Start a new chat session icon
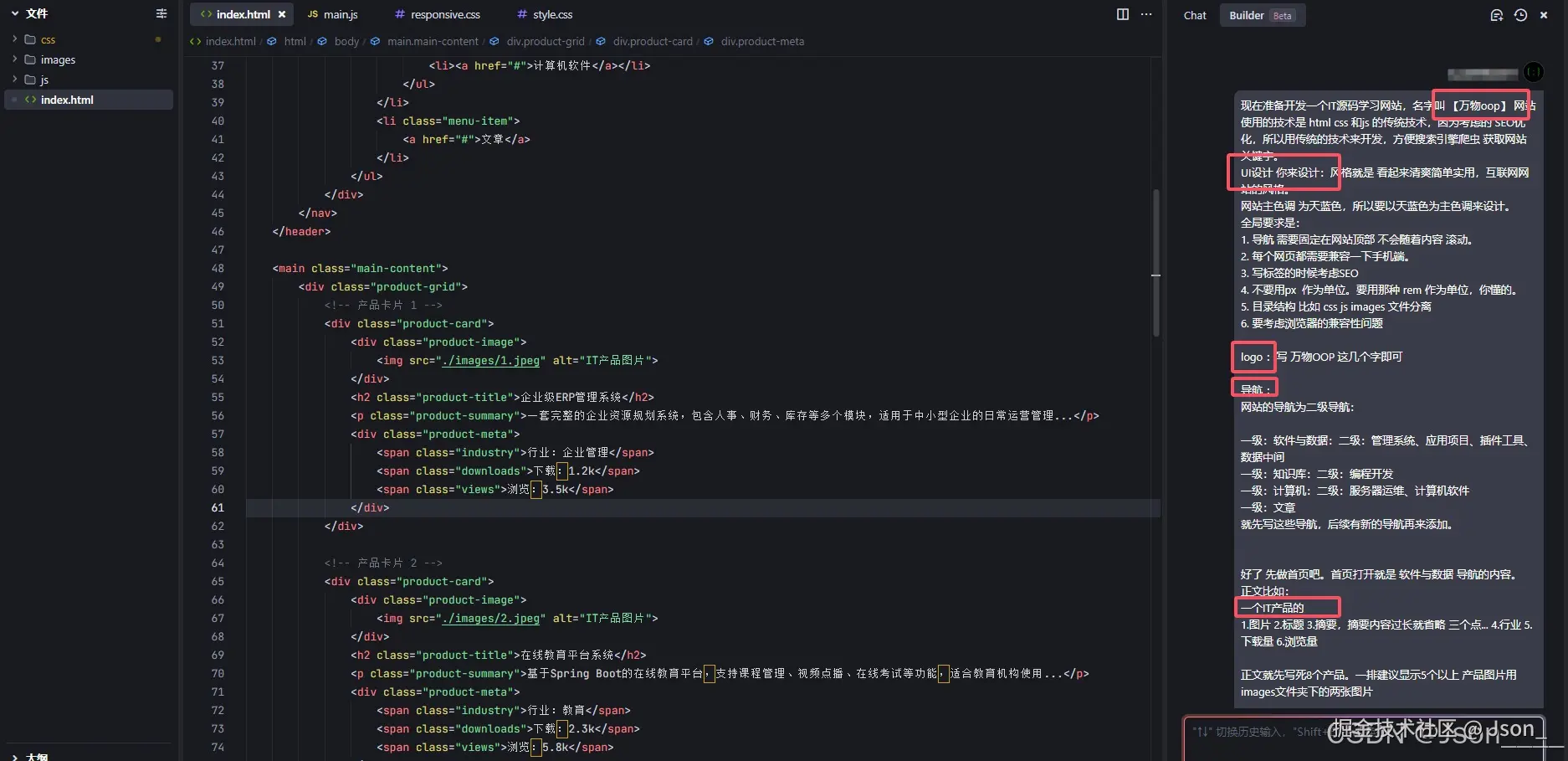1568x761 pixels. [x=1497, y=15]
